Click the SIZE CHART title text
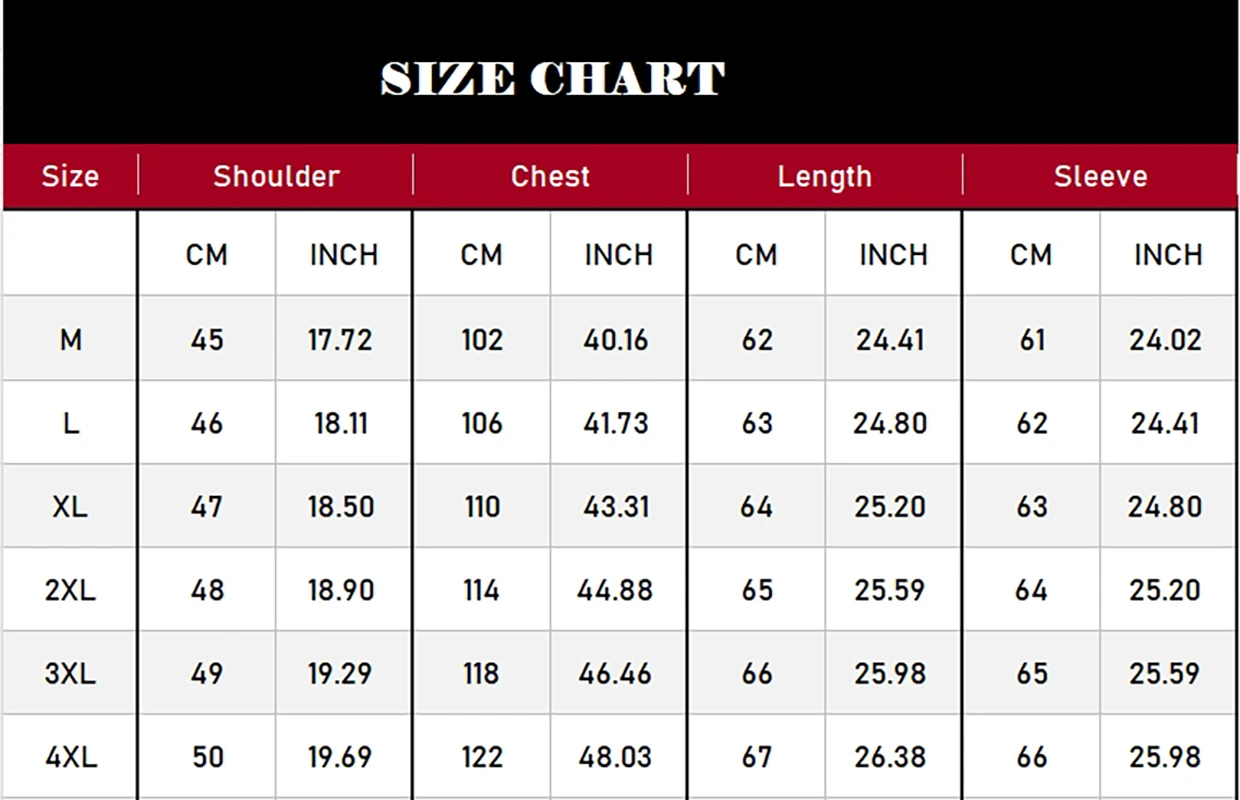The image size is (1240, 800). (552, 79)
